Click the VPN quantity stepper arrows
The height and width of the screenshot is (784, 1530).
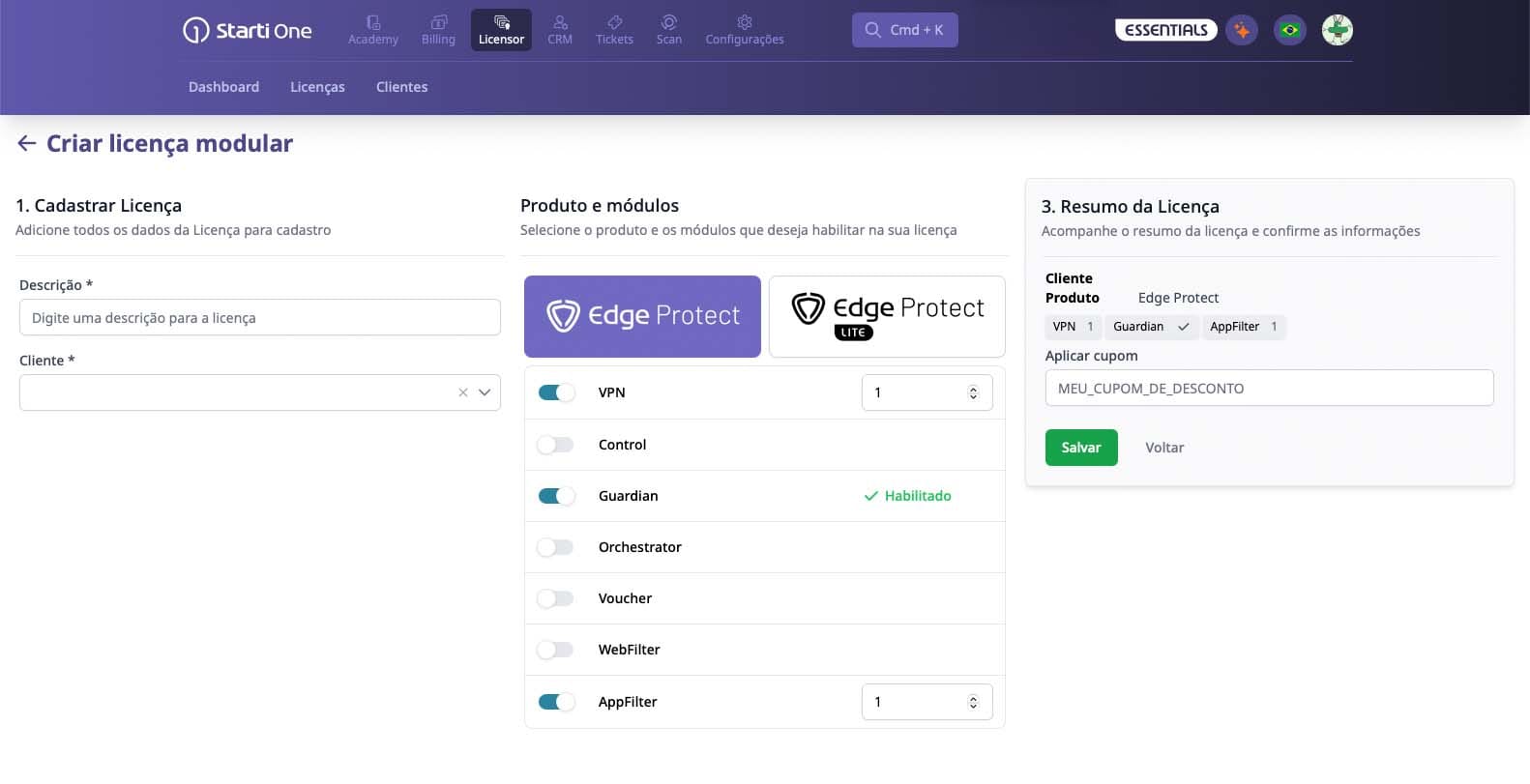point(973,392)
